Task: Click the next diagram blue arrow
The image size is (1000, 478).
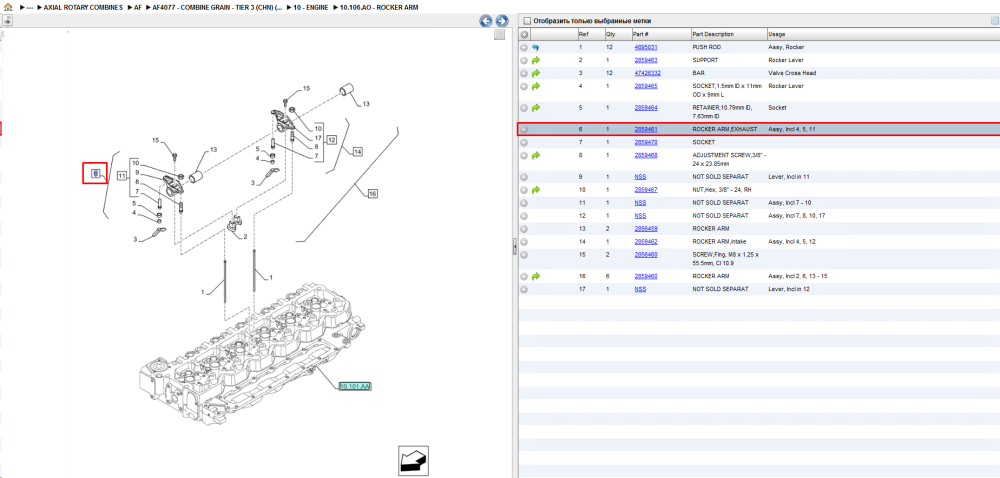Action: coord(502,21)
